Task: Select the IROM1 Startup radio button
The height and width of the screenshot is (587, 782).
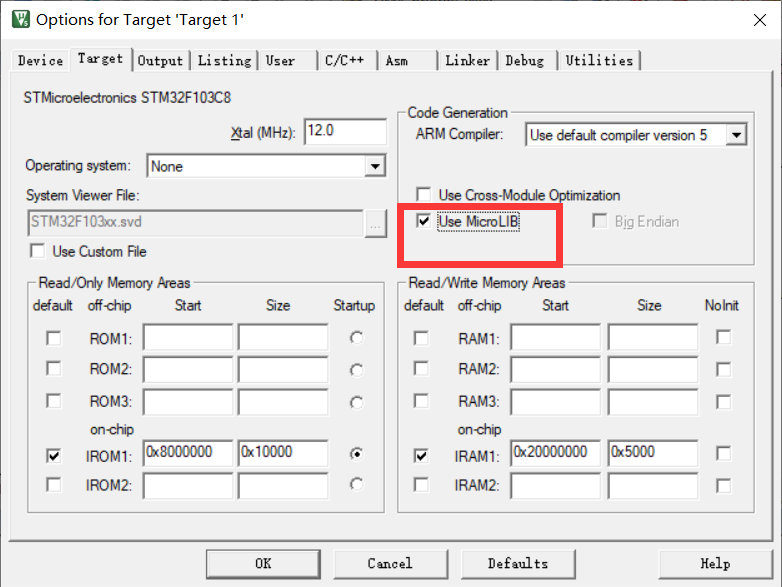Action: point(356,454)
